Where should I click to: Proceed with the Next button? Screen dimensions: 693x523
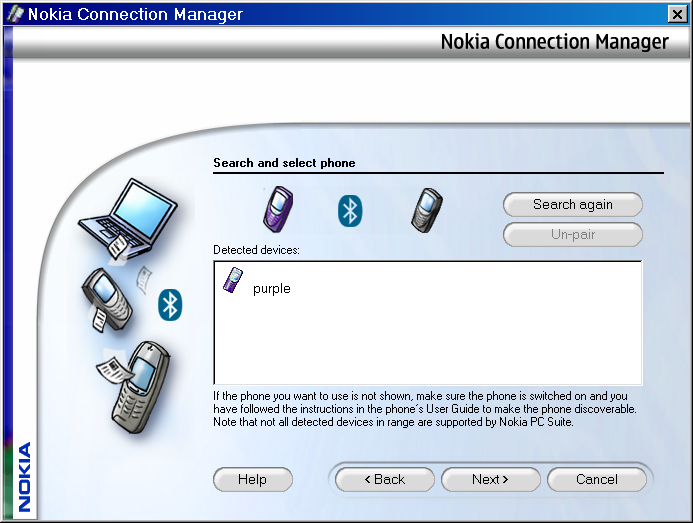pyautogui.click(x=491, y=480)
